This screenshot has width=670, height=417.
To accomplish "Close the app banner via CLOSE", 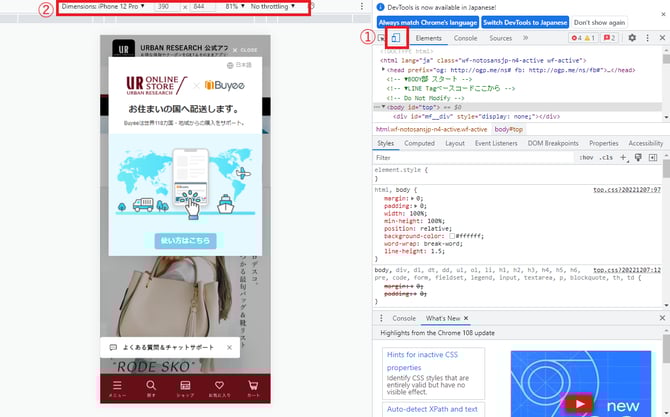I will 245,50.
